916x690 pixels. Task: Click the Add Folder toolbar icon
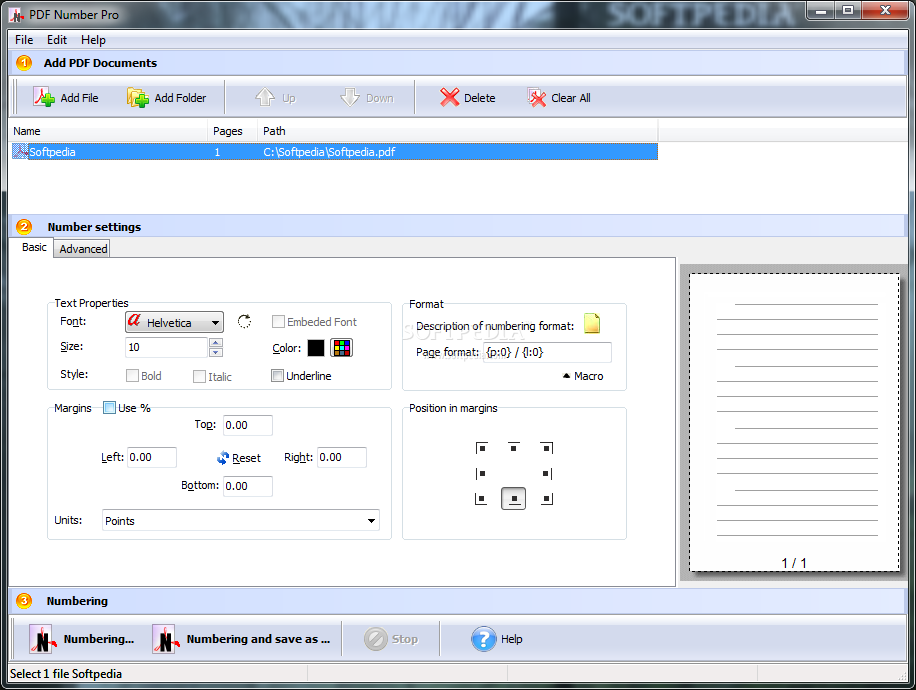point(138,98)
